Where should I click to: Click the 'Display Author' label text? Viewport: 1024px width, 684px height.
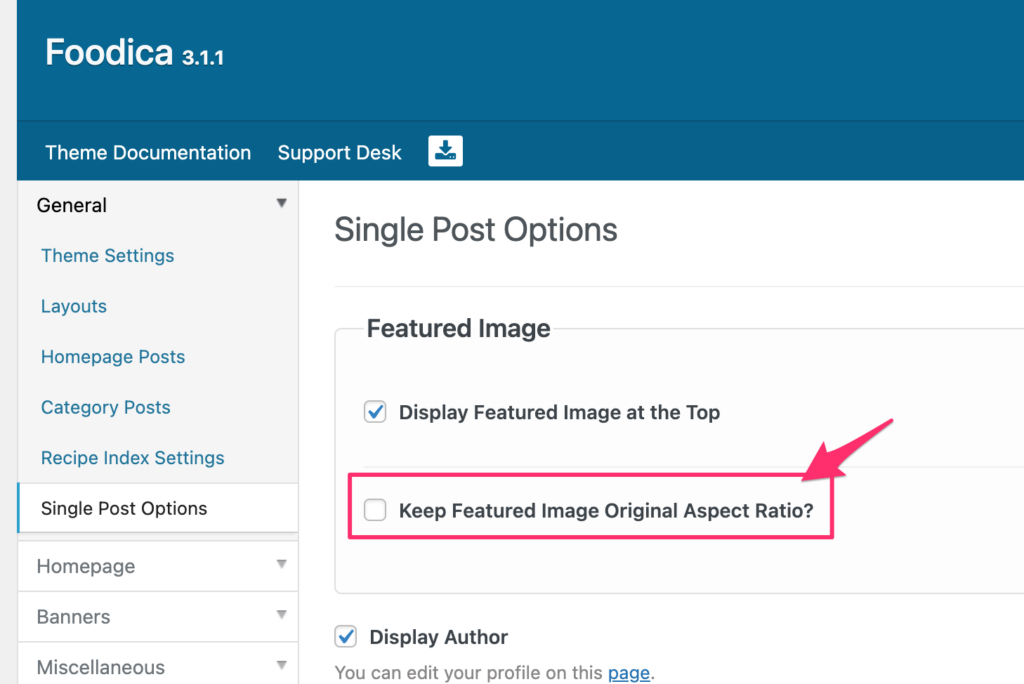[439, 637]
